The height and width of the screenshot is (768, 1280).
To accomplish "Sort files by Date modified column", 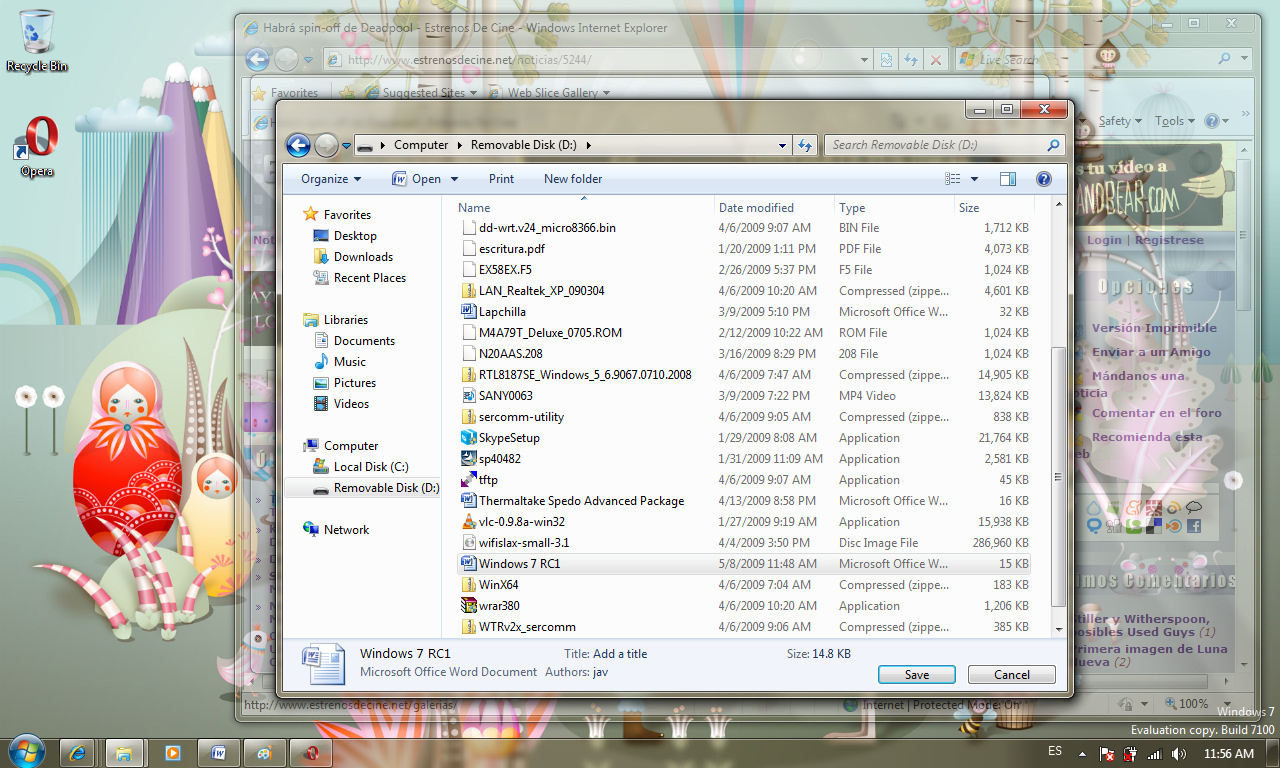I will click(756, 208).
